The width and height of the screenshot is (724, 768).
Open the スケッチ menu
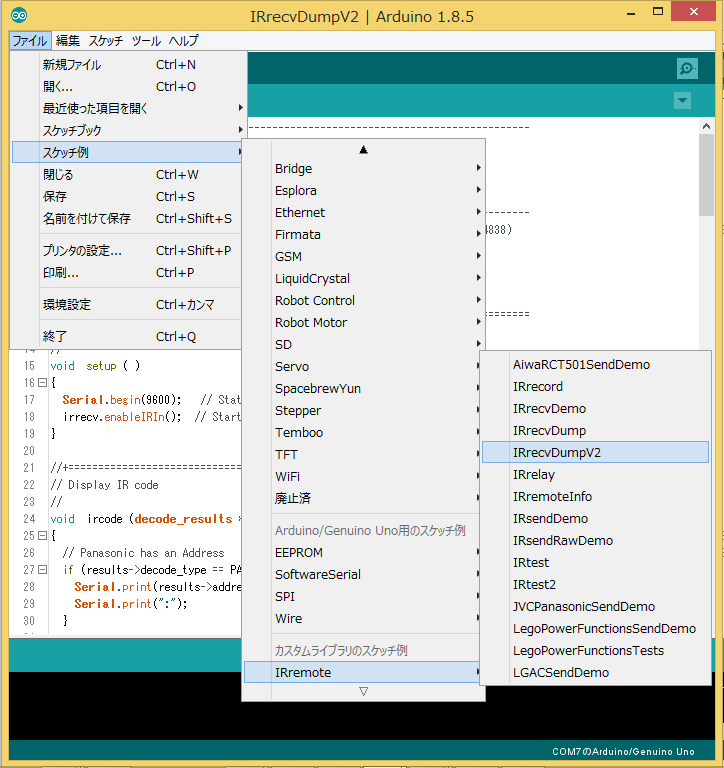[x=105, y=41]
